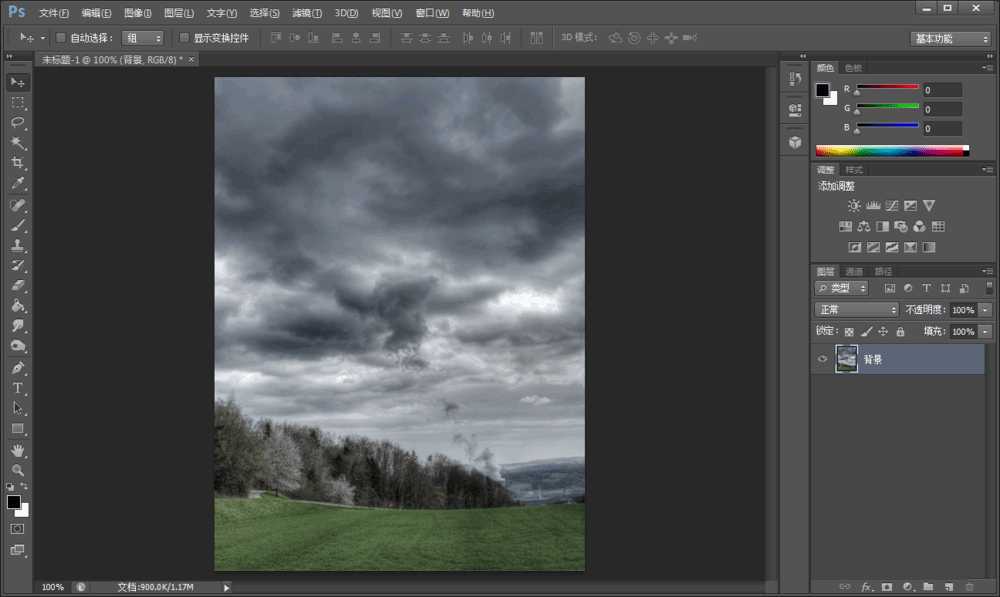
Task: Click the delete layer trash icon
Action: [x=969, y=587]
